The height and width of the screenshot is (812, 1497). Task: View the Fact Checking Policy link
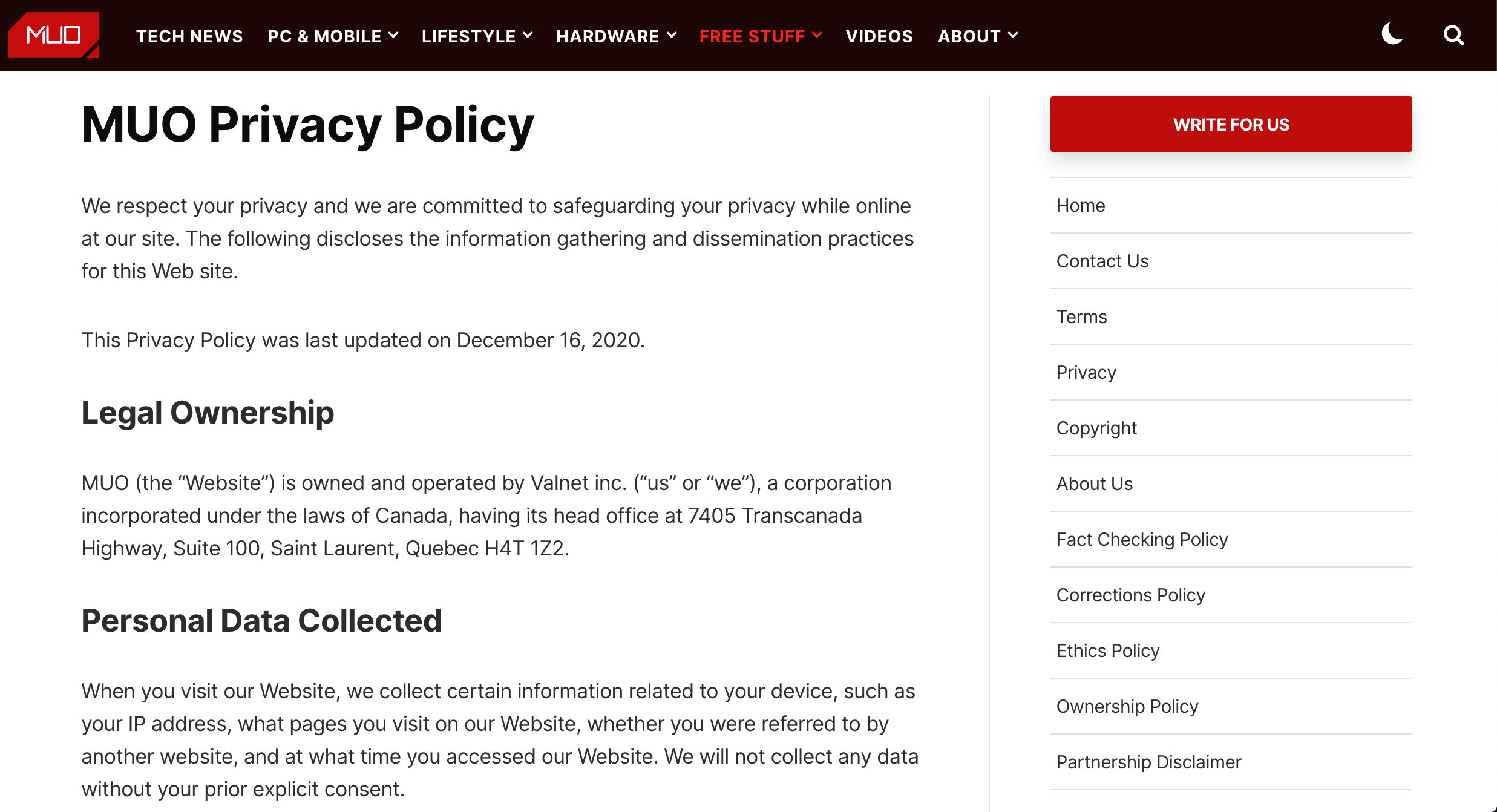click(x=1142, y=540)
